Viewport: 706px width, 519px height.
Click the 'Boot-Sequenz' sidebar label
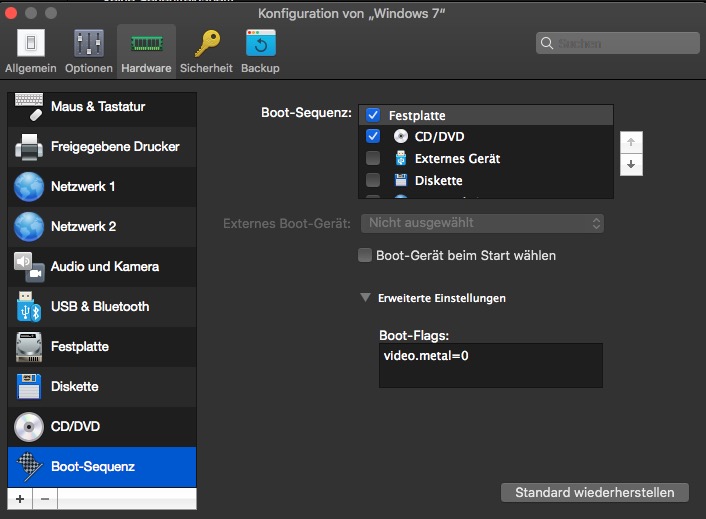93,466
